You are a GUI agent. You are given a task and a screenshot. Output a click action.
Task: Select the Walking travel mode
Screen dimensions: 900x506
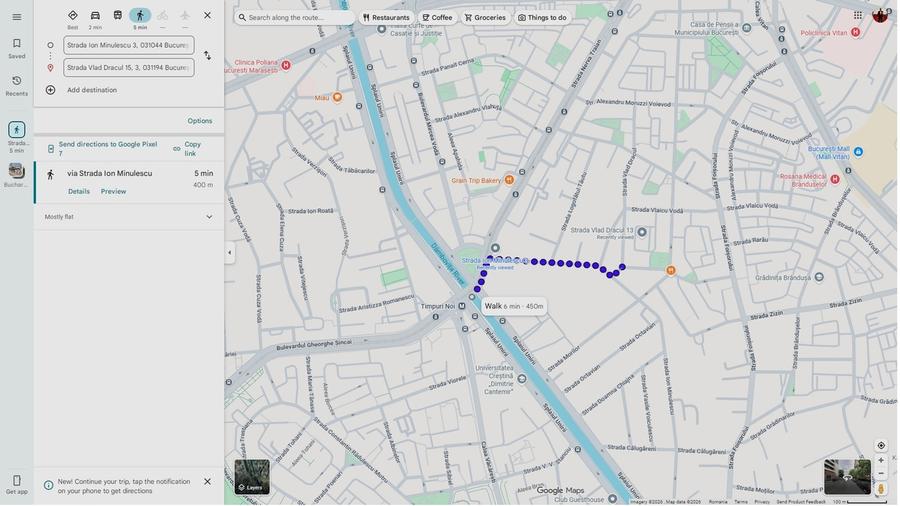point(140,16)
